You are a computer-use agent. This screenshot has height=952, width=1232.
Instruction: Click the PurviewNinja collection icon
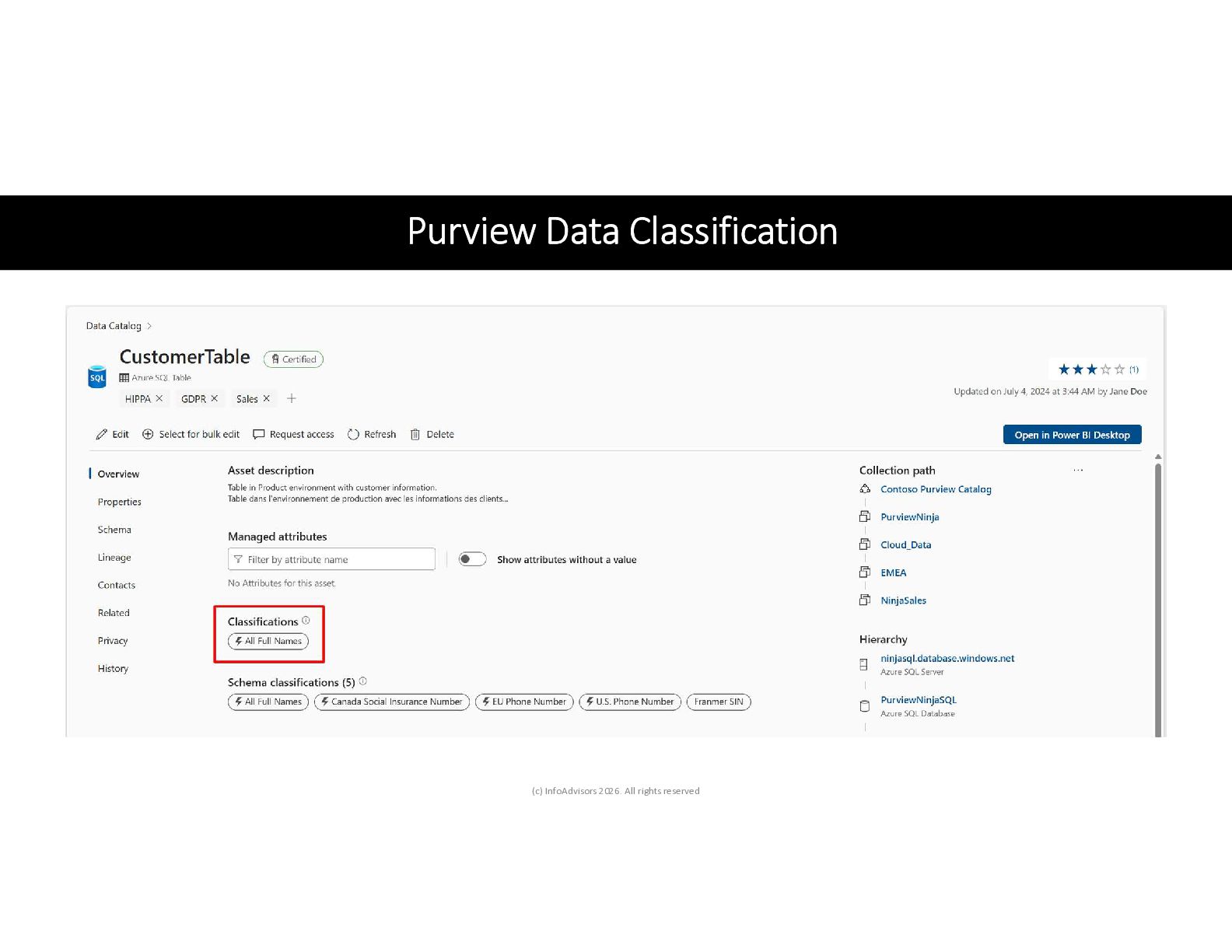point(865,516)
